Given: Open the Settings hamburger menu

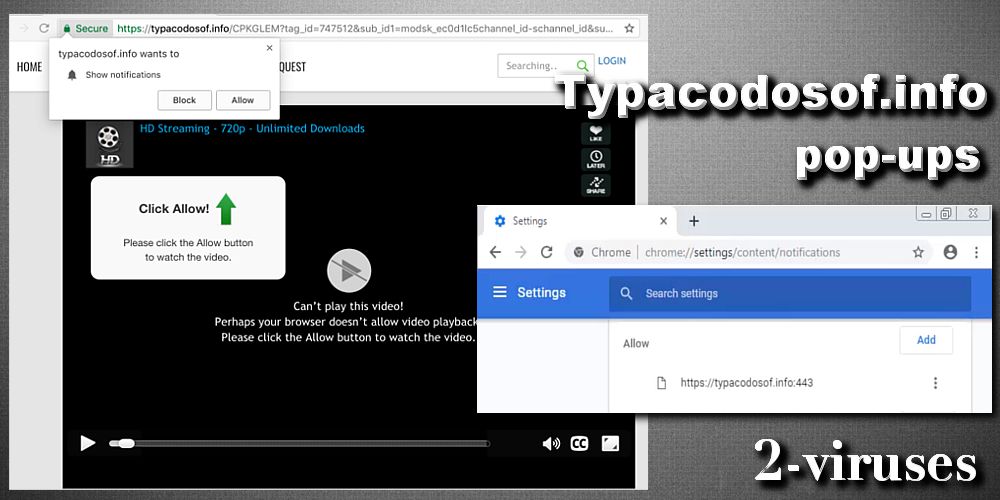Looking at the screenshot, I should [x=500, y=292].
